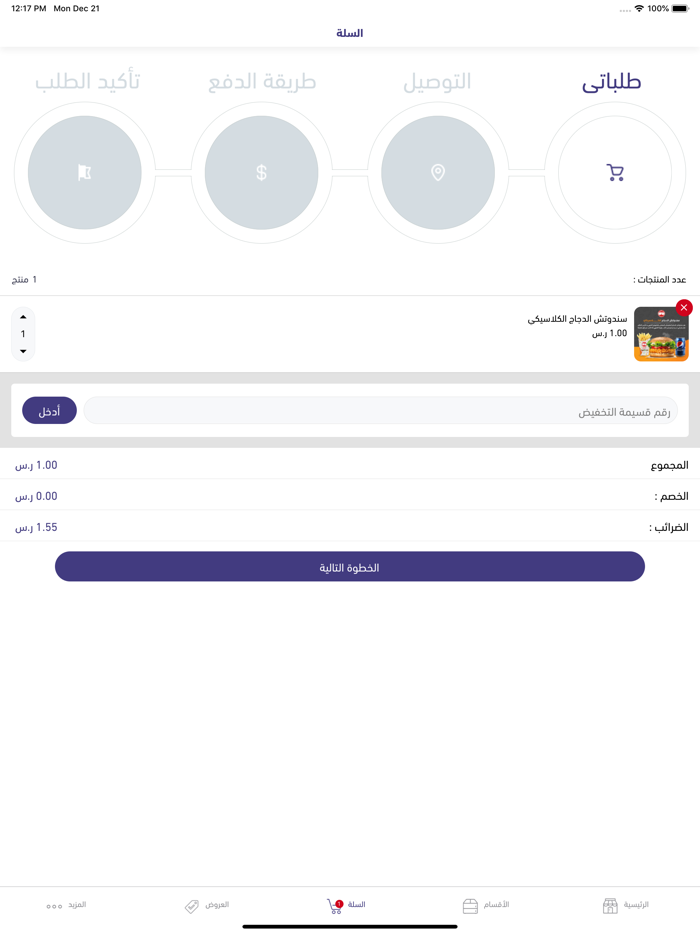Click the flag icon under تأكيد الطلب
Screen dimensions: 700x934
(85, 172)
